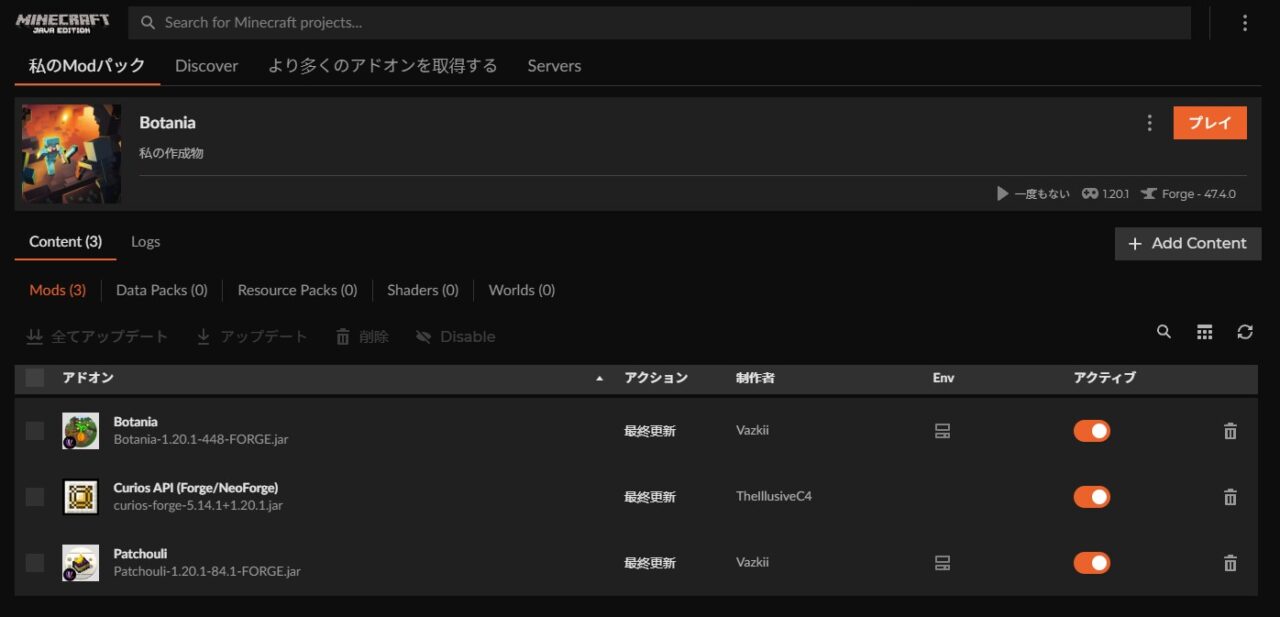Open より多くのアドオンを取得する tab
Screen dimensions: 1280x617
(383, 66)
